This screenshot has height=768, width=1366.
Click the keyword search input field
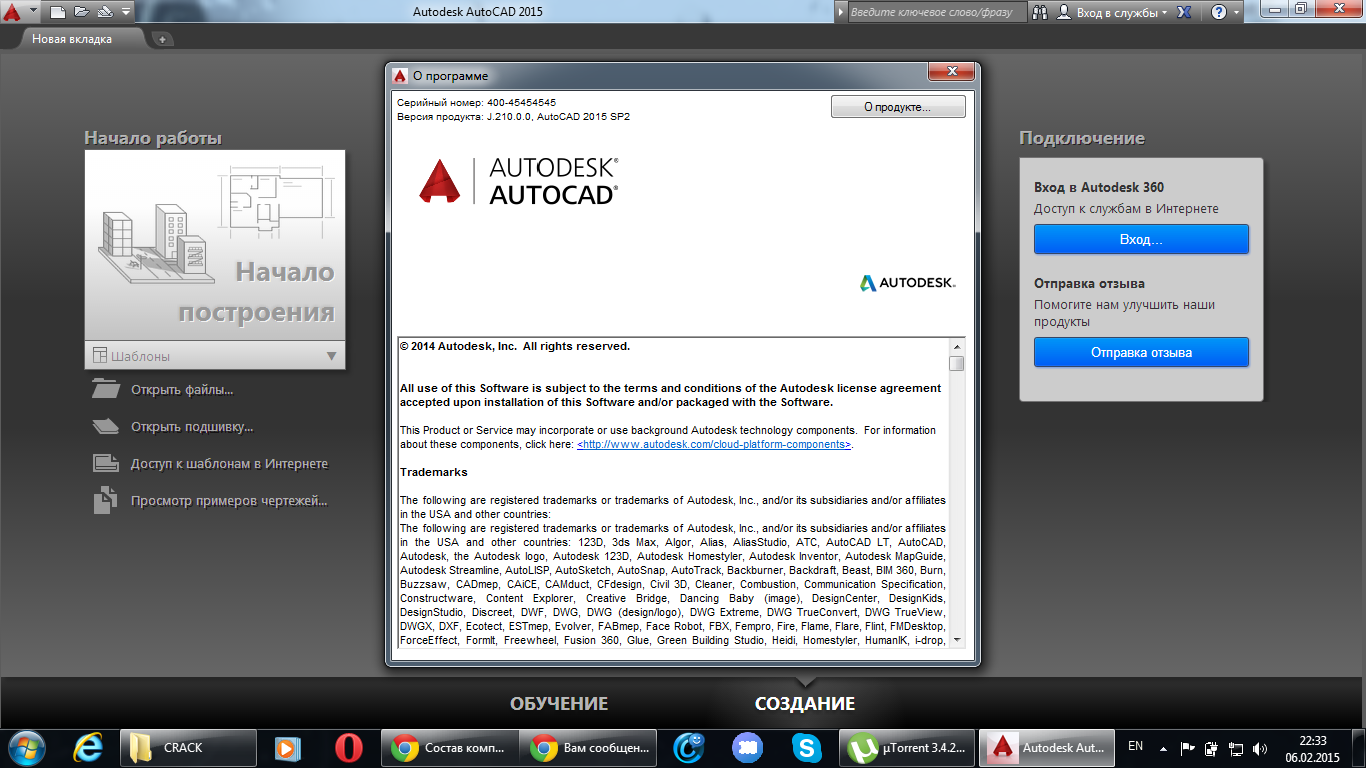[x=937, y=12]
